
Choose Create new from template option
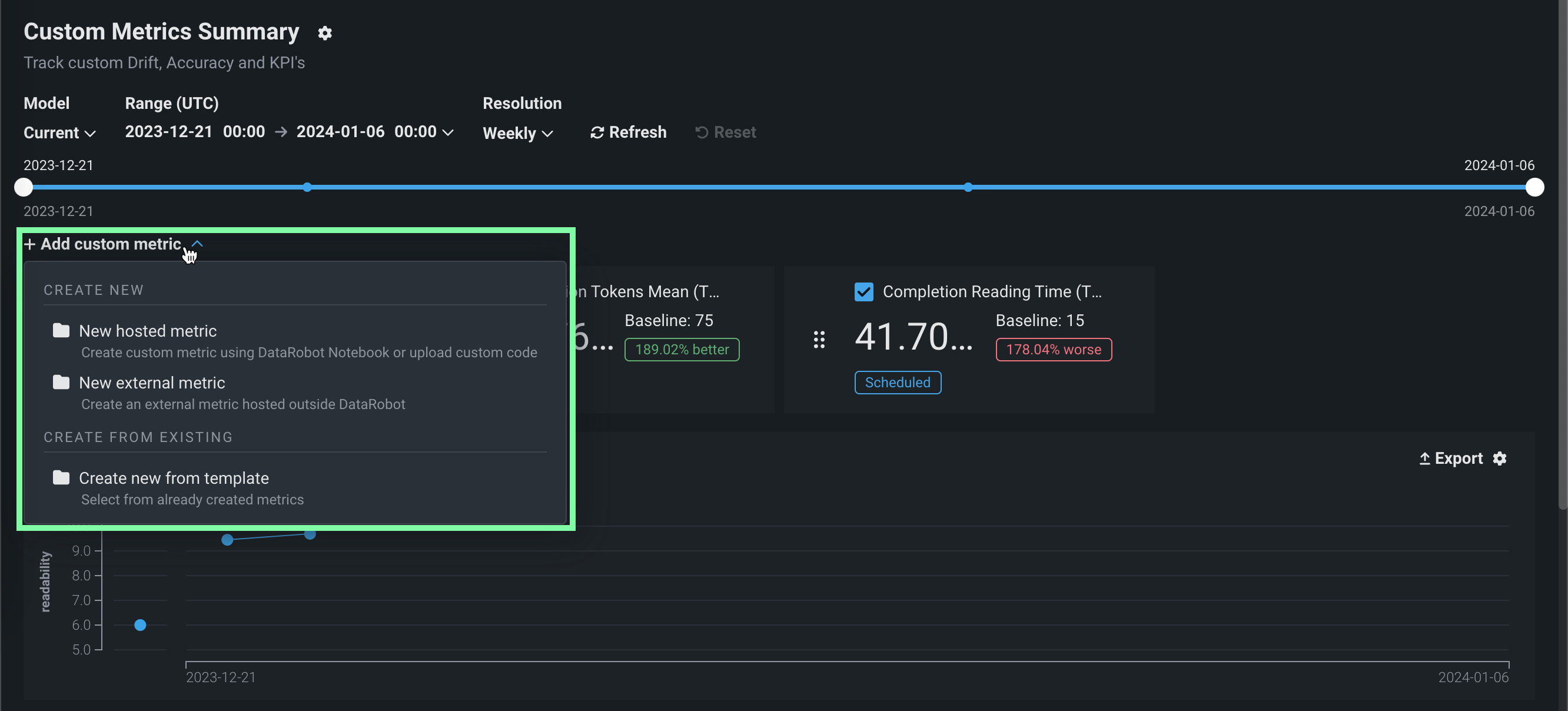click(174, 478)
